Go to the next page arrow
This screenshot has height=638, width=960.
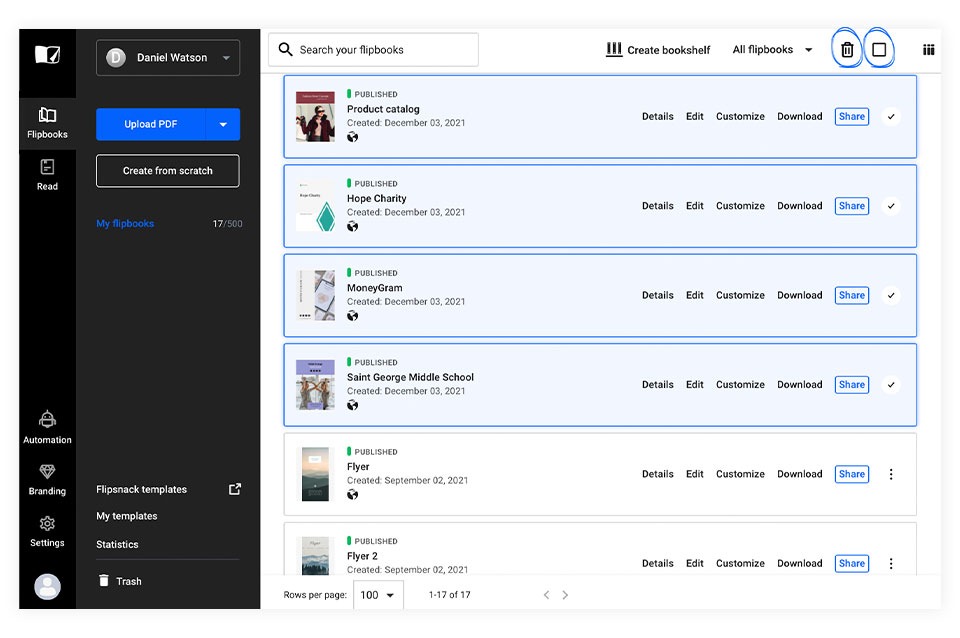click(564, 595)
